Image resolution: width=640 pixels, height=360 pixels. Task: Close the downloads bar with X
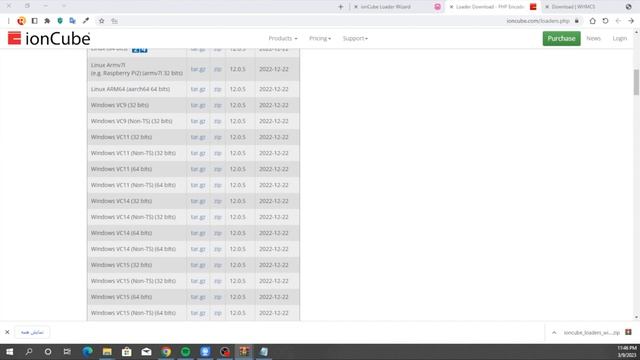[7, 332]
